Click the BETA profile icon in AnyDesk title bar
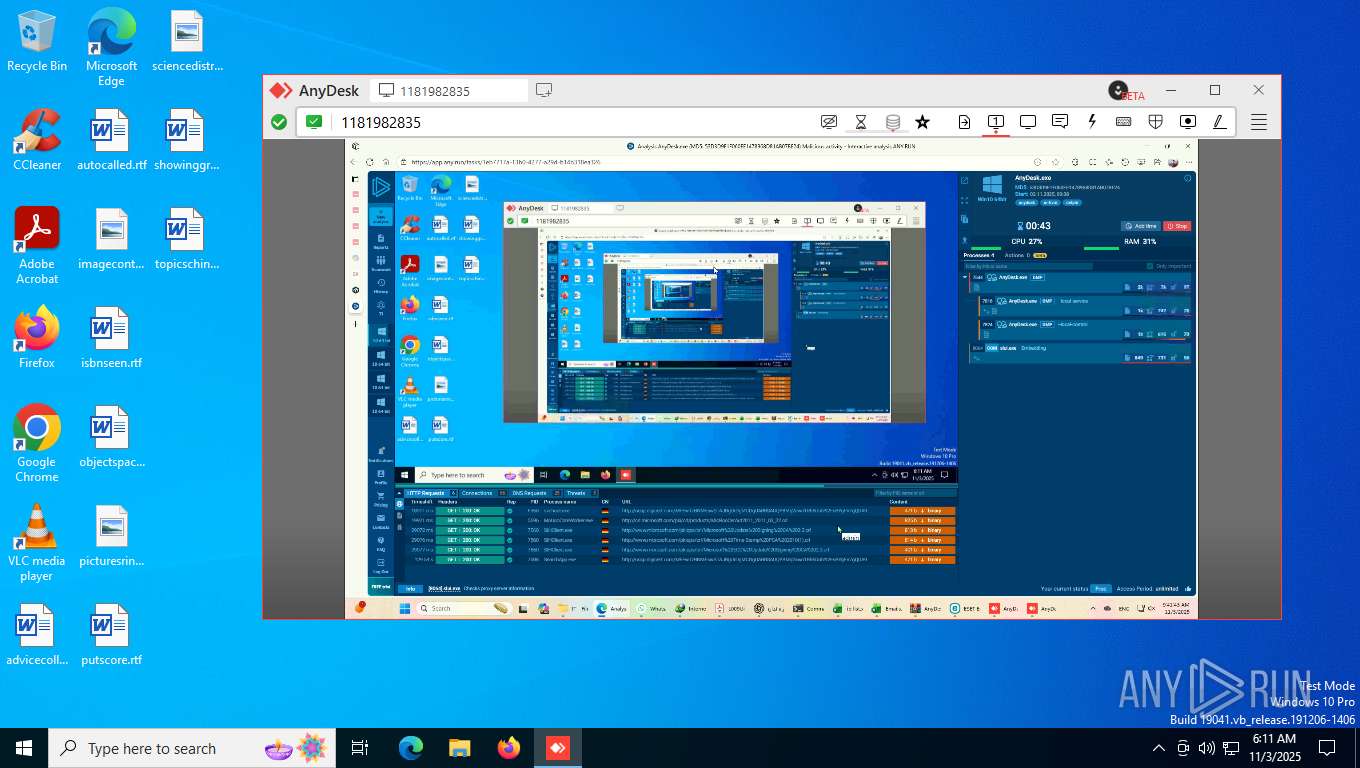 pyautogui.click(x=1119, y=90)
